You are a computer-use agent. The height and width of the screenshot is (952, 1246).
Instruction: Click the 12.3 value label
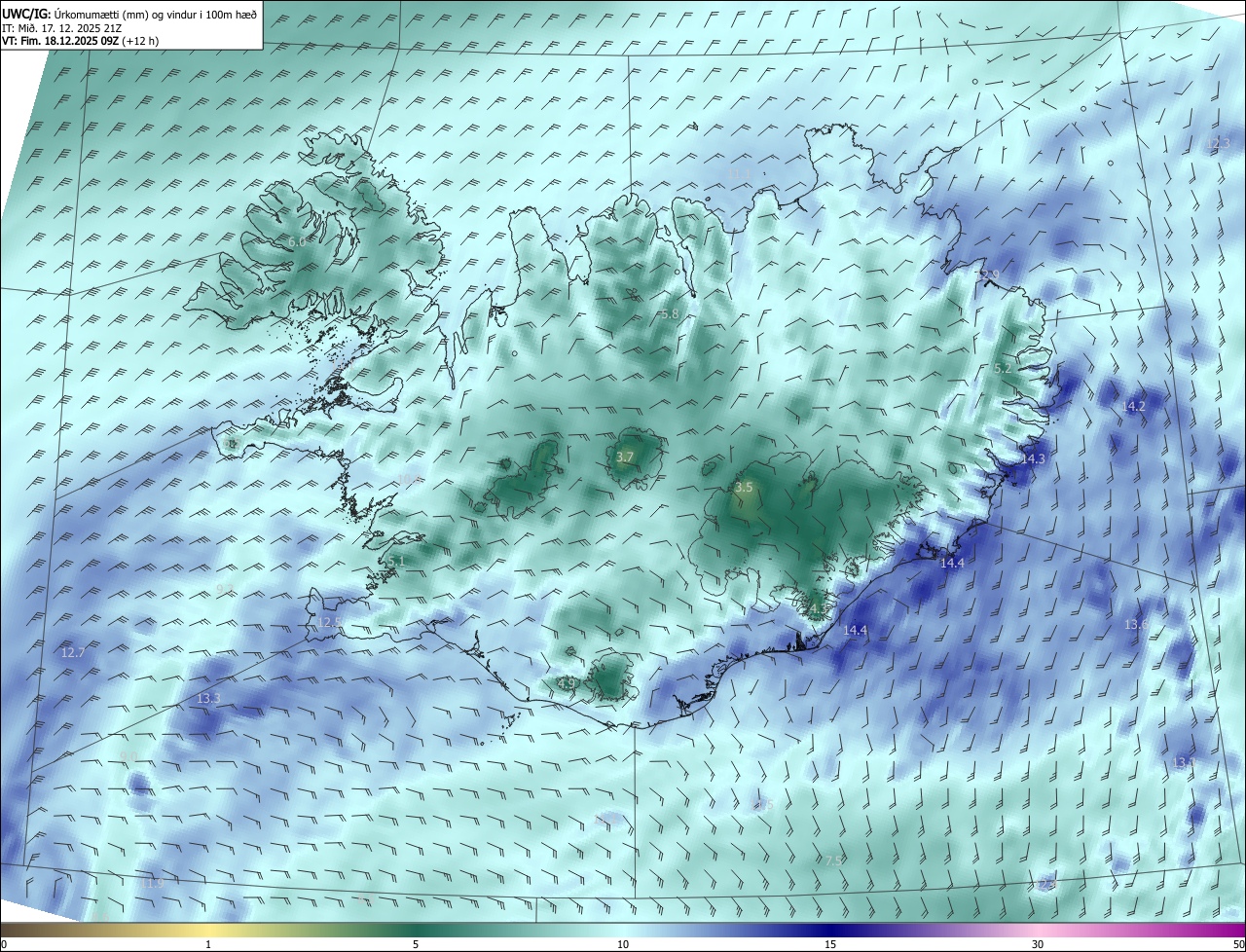[1218, 143]
